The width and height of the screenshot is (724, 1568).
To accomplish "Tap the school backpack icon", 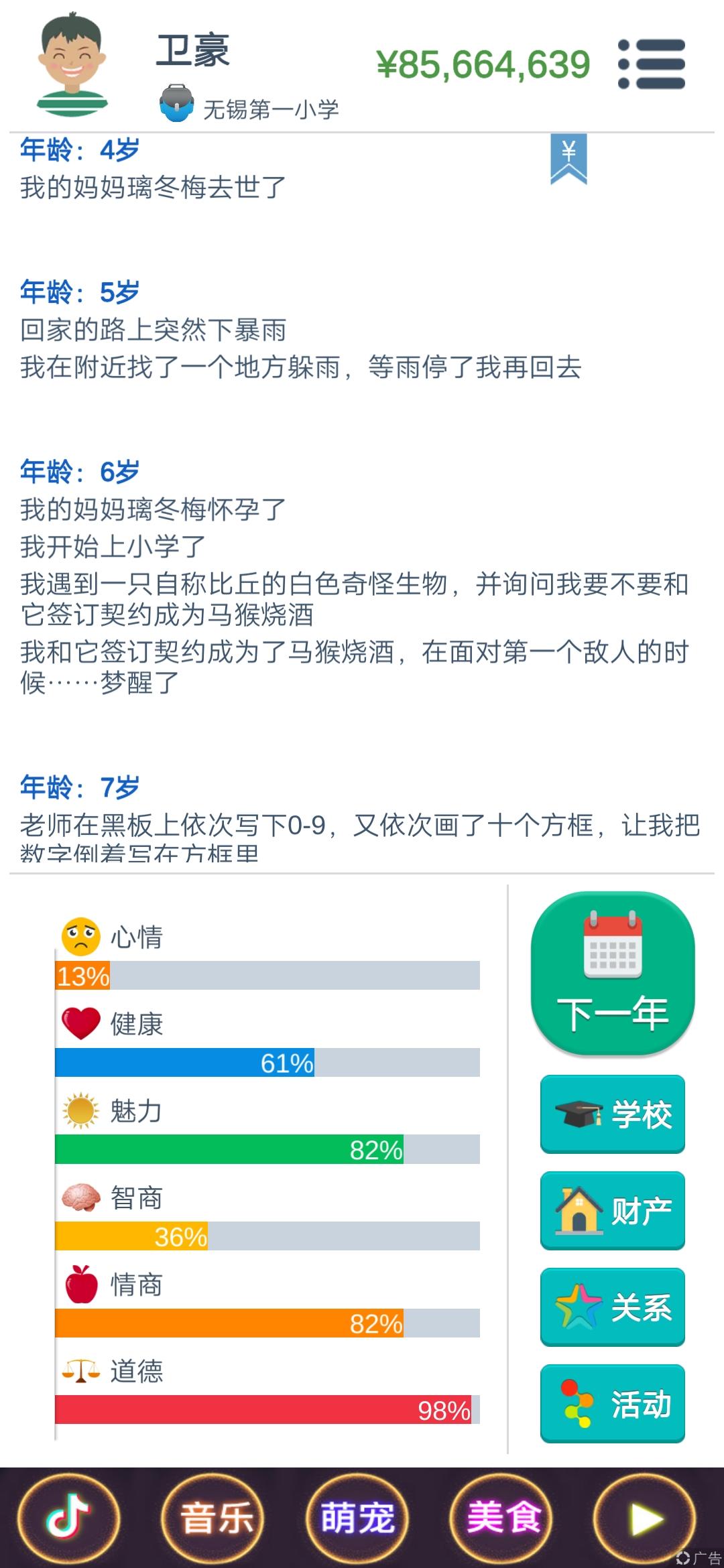I will [x=177, y=103].
